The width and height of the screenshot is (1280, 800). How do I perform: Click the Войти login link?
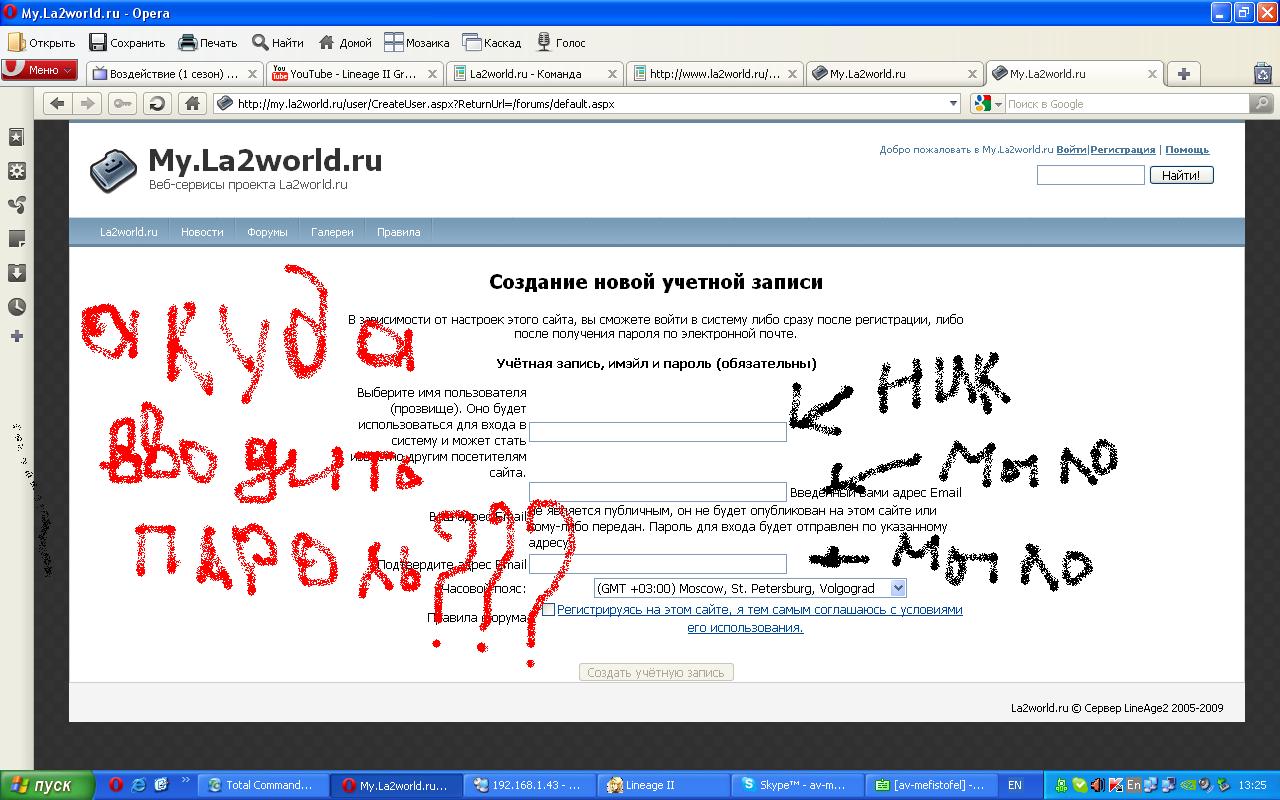click(1071, 150)
